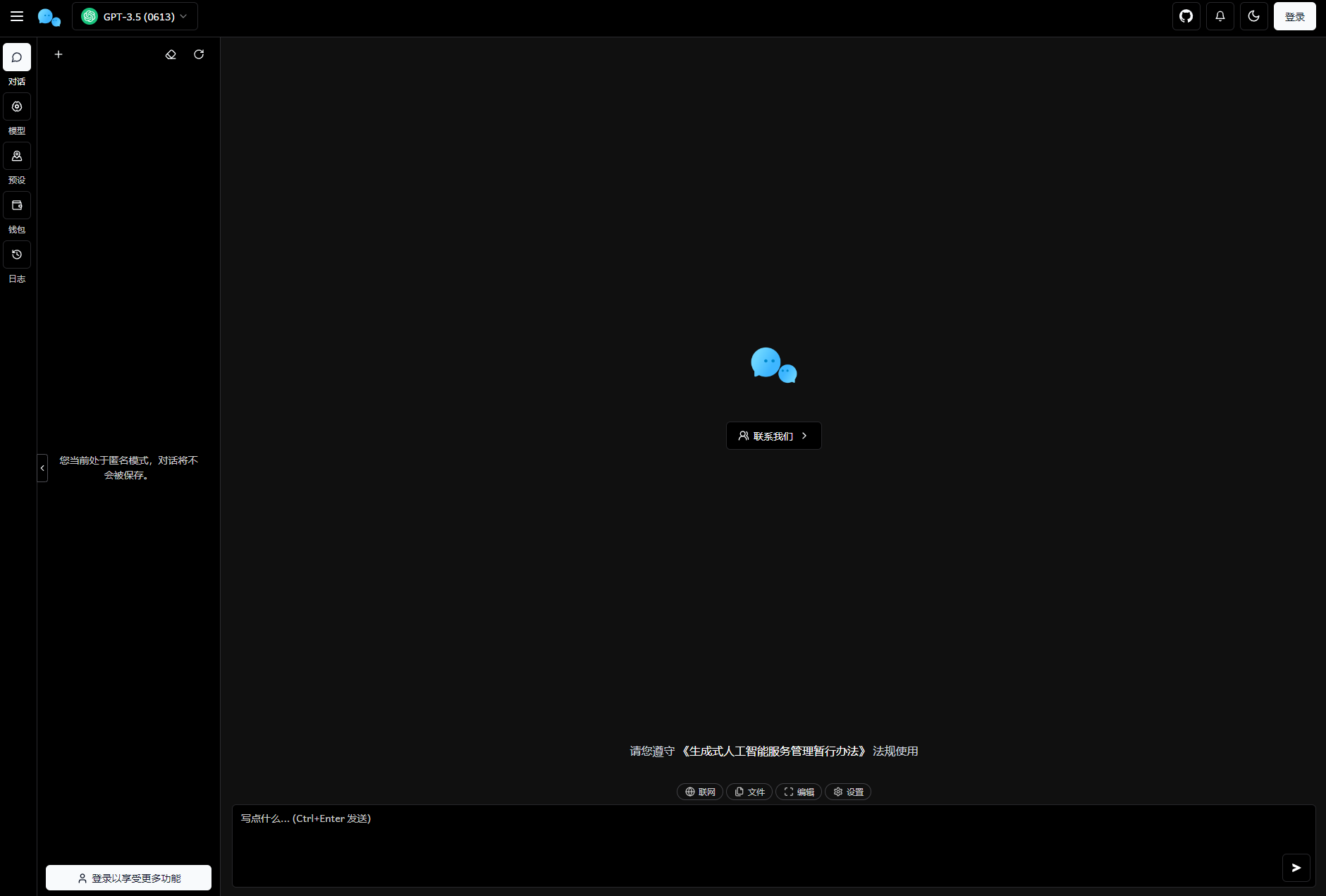This screenshot has width=1326, height=896.
Task: Open 设置 chat settings
Action: coord(848,792)
